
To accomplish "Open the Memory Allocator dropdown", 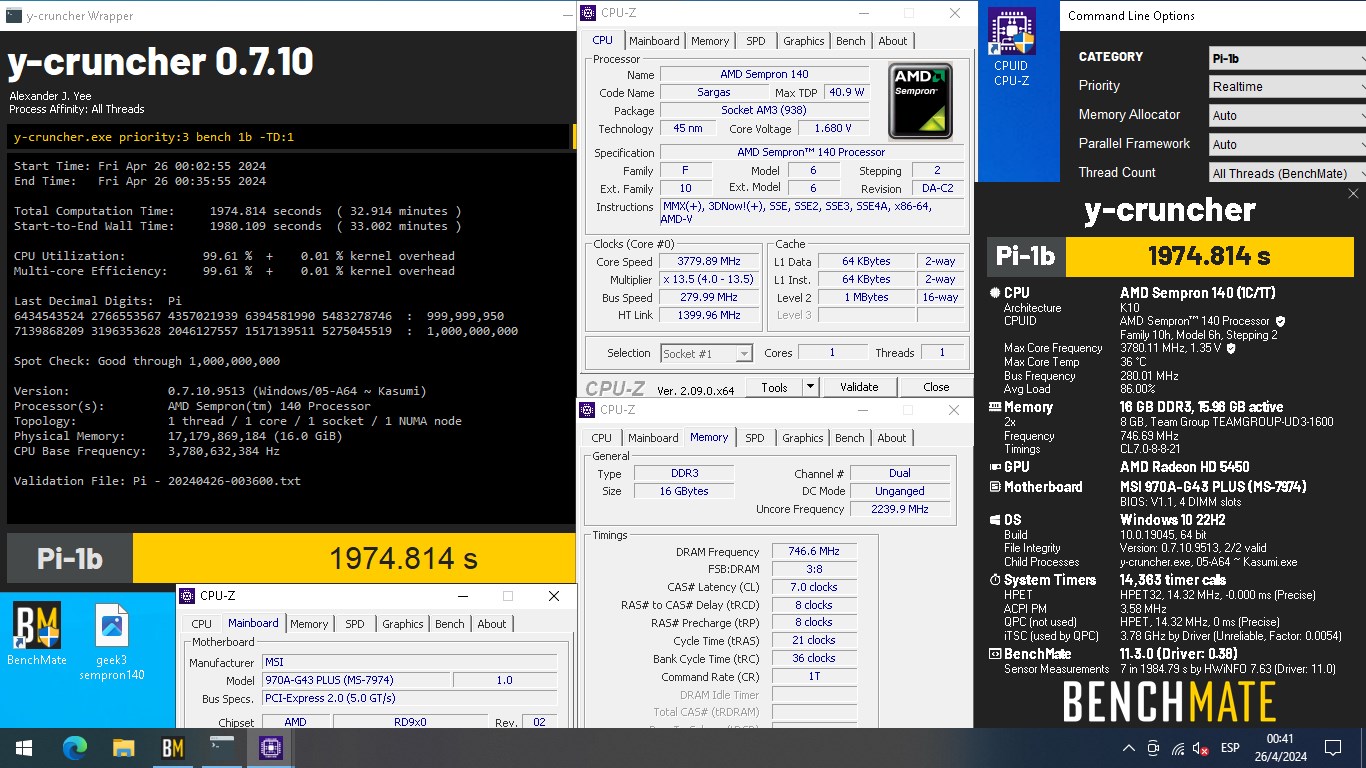I will click(x=1287, y=116).
